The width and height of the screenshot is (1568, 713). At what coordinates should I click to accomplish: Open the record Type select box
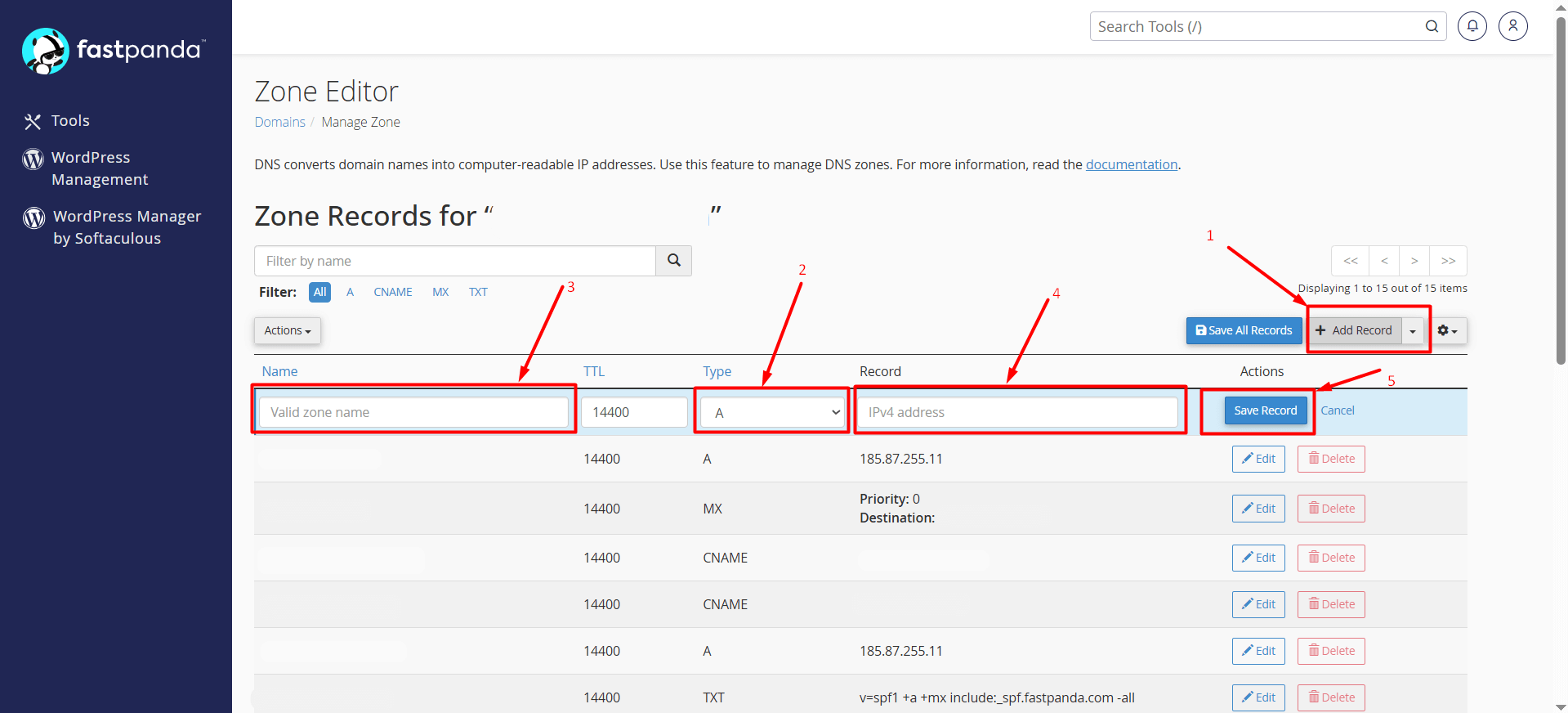pyautogui.click(x=774, y=412)
